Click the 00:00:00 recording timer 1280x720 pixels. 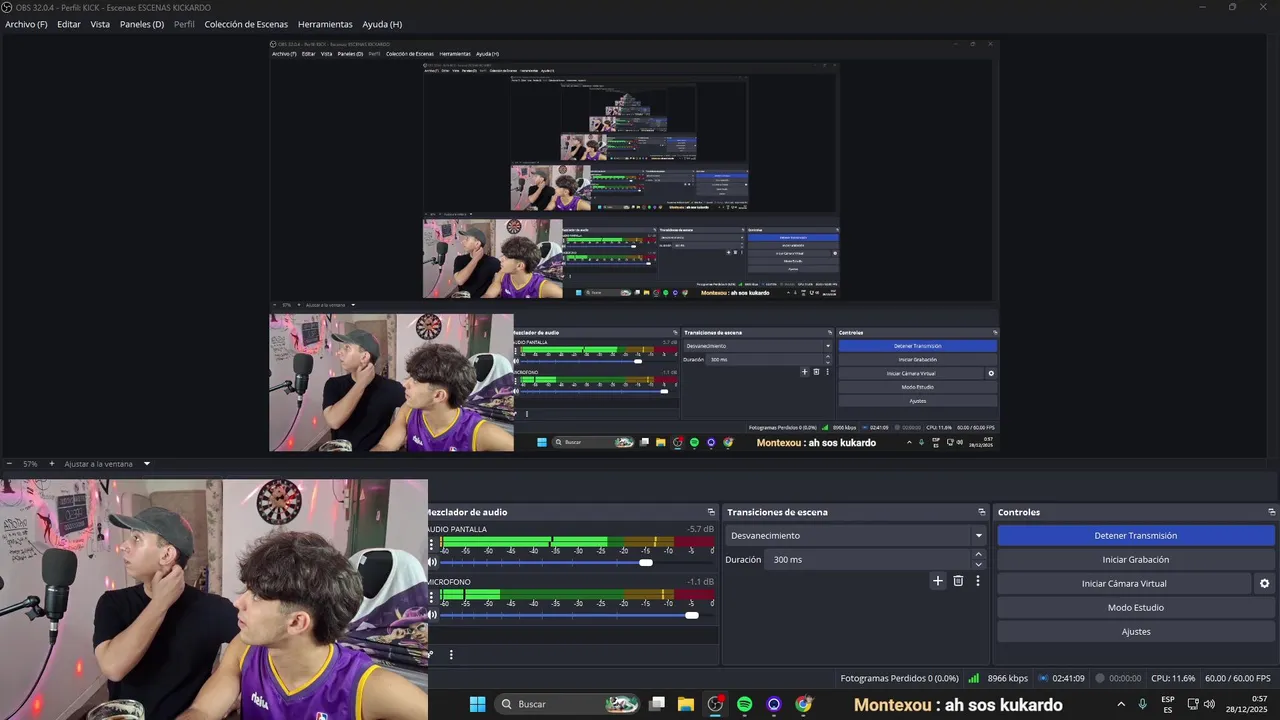tap(1125, 678)
